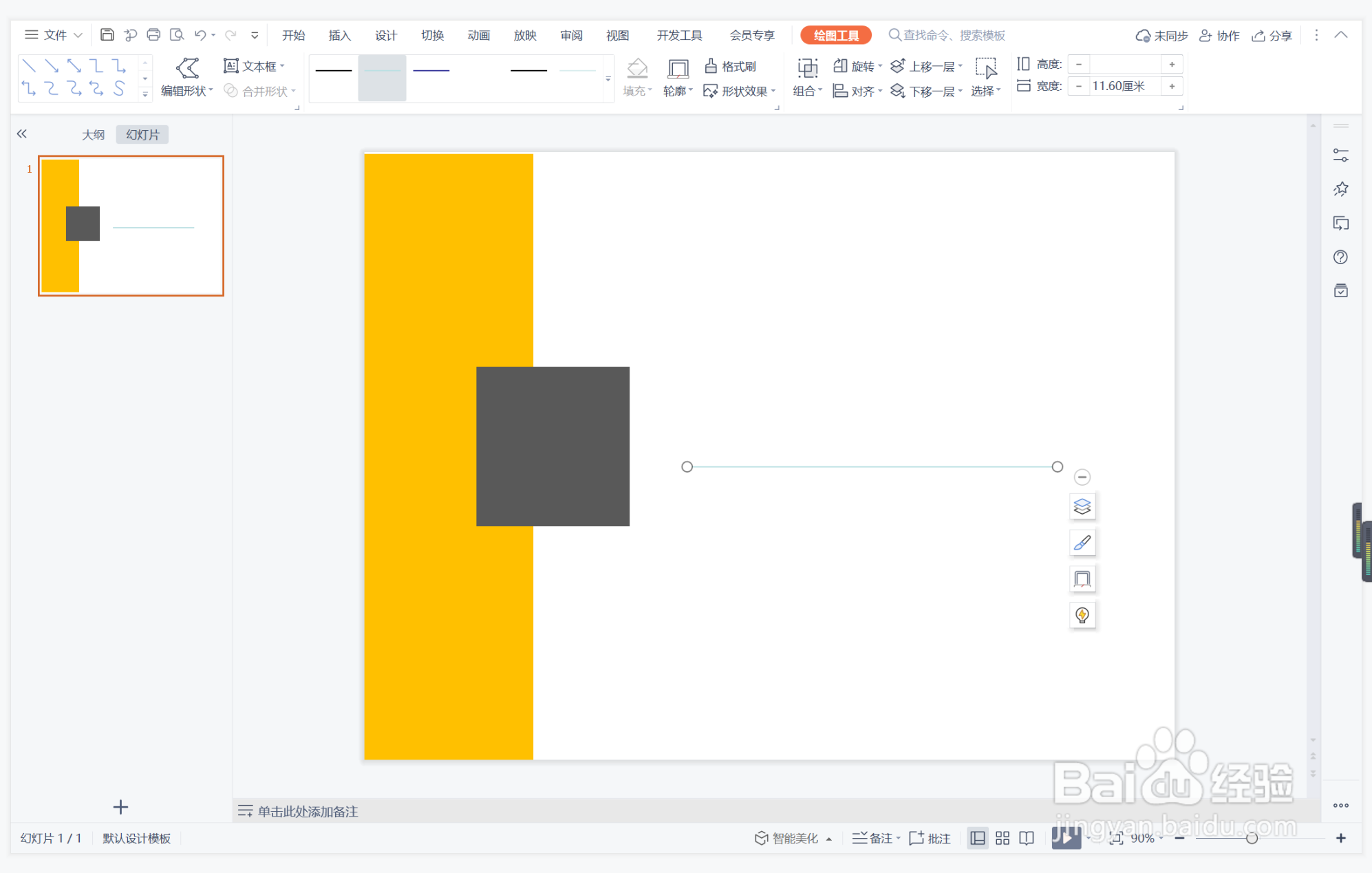Click the floating brush style icon

(x=1082, y=543)
